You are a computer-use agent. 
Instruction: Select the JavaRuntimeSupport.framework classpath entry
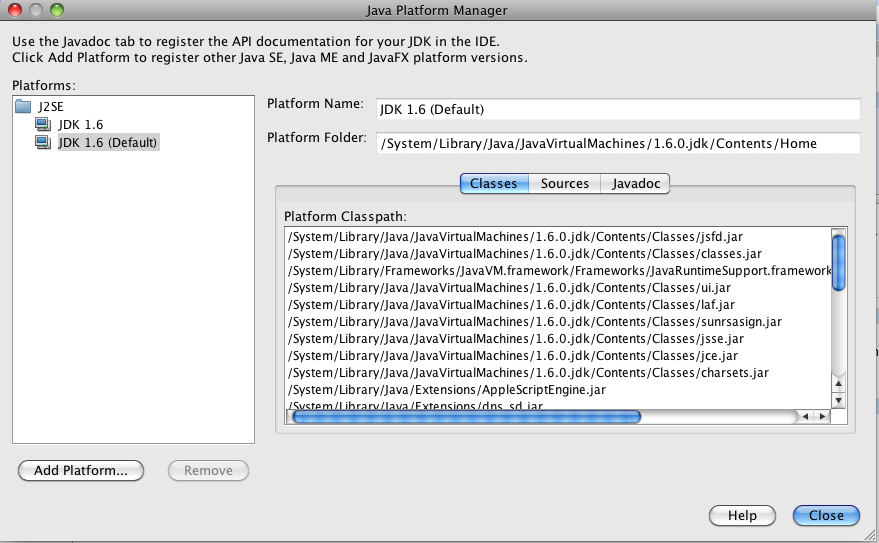pyautogui.click(x=559, y=271)
